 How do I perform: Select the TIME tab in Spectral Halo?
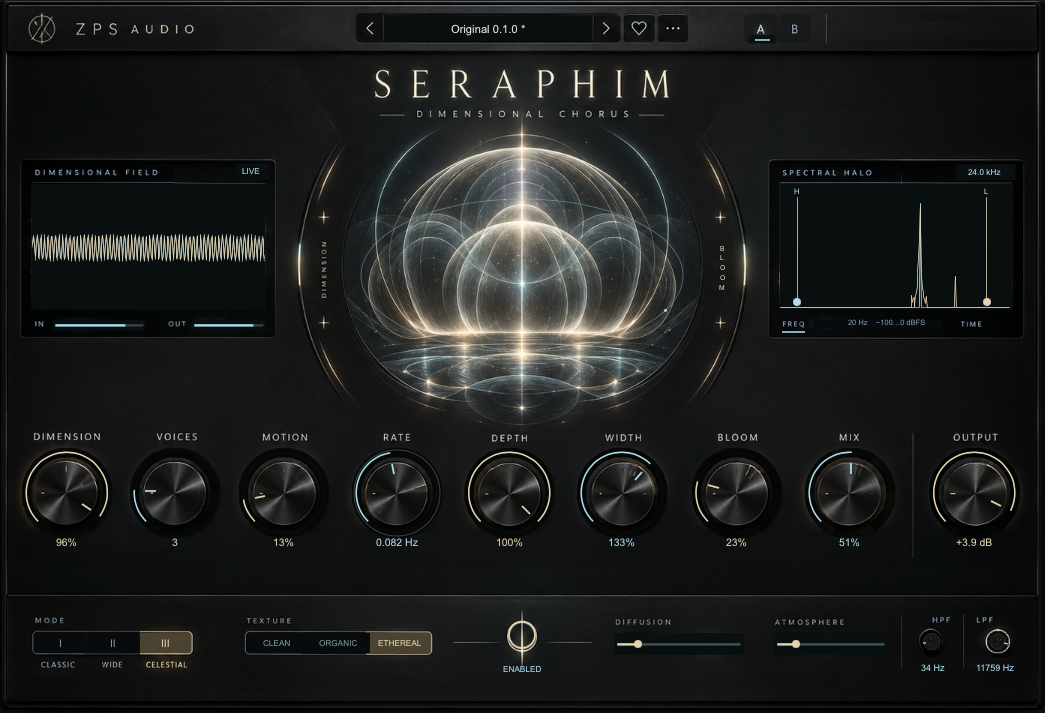pos(971,325)
